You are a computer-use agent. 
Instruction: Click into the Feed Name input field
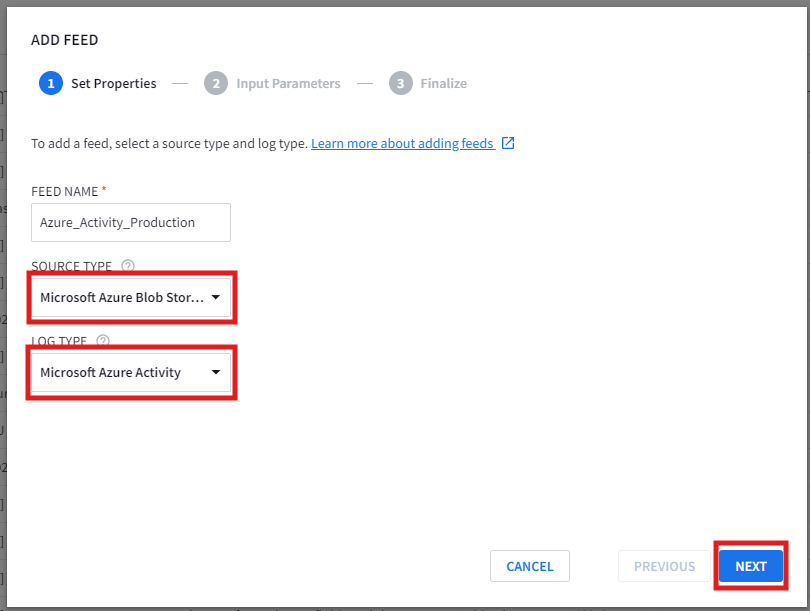[x=131, y=223]
